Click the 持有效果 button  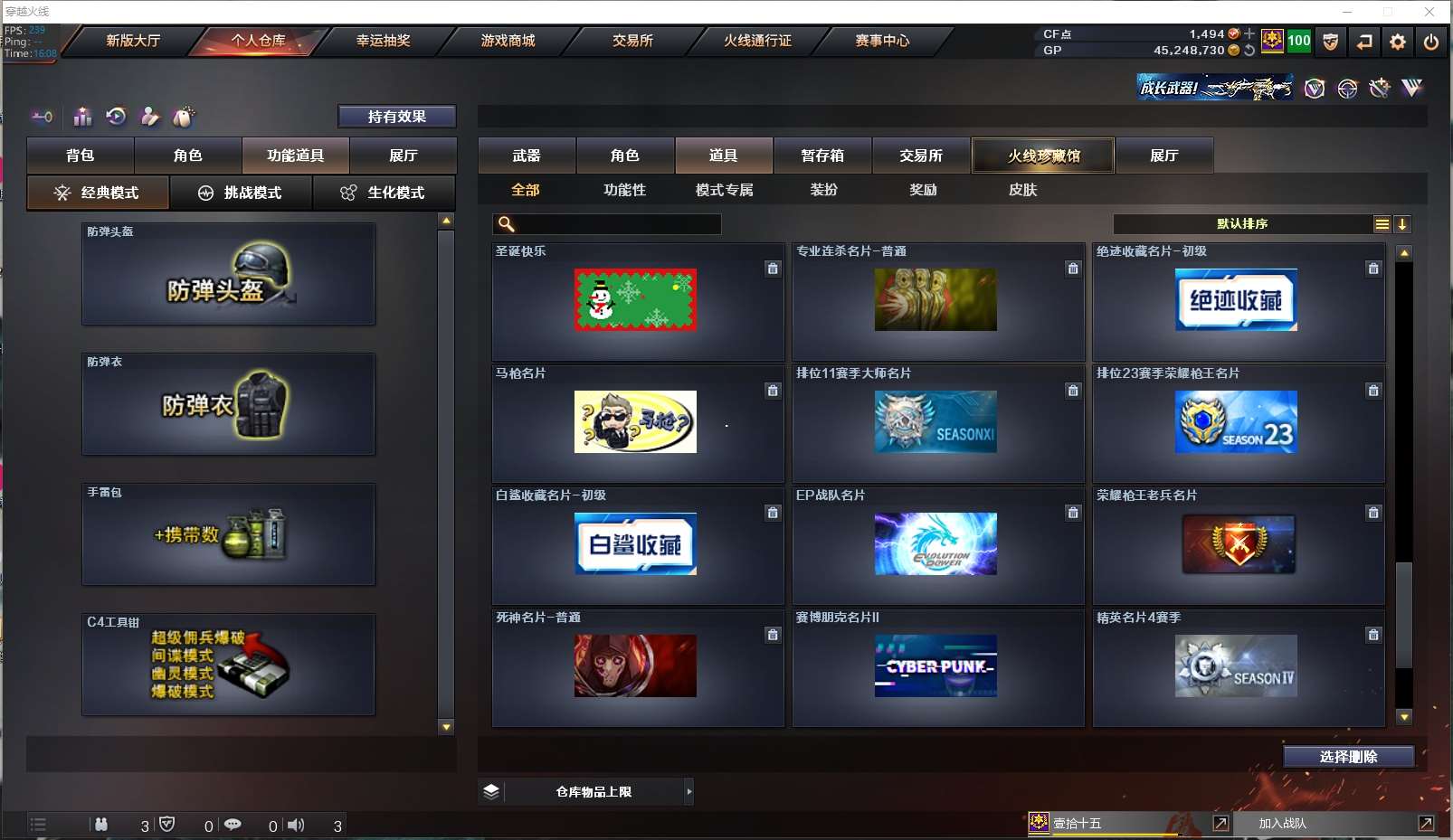[x=397, y=116]
